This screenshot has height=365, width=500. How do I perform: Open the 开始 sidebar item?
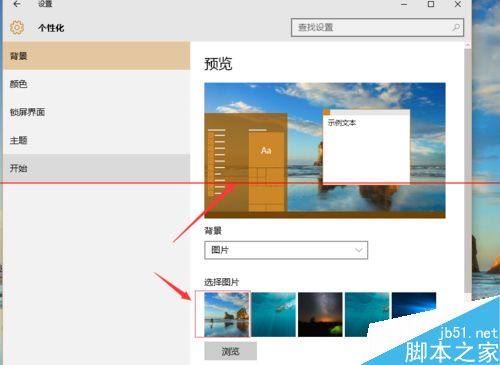tap(96, 168)
